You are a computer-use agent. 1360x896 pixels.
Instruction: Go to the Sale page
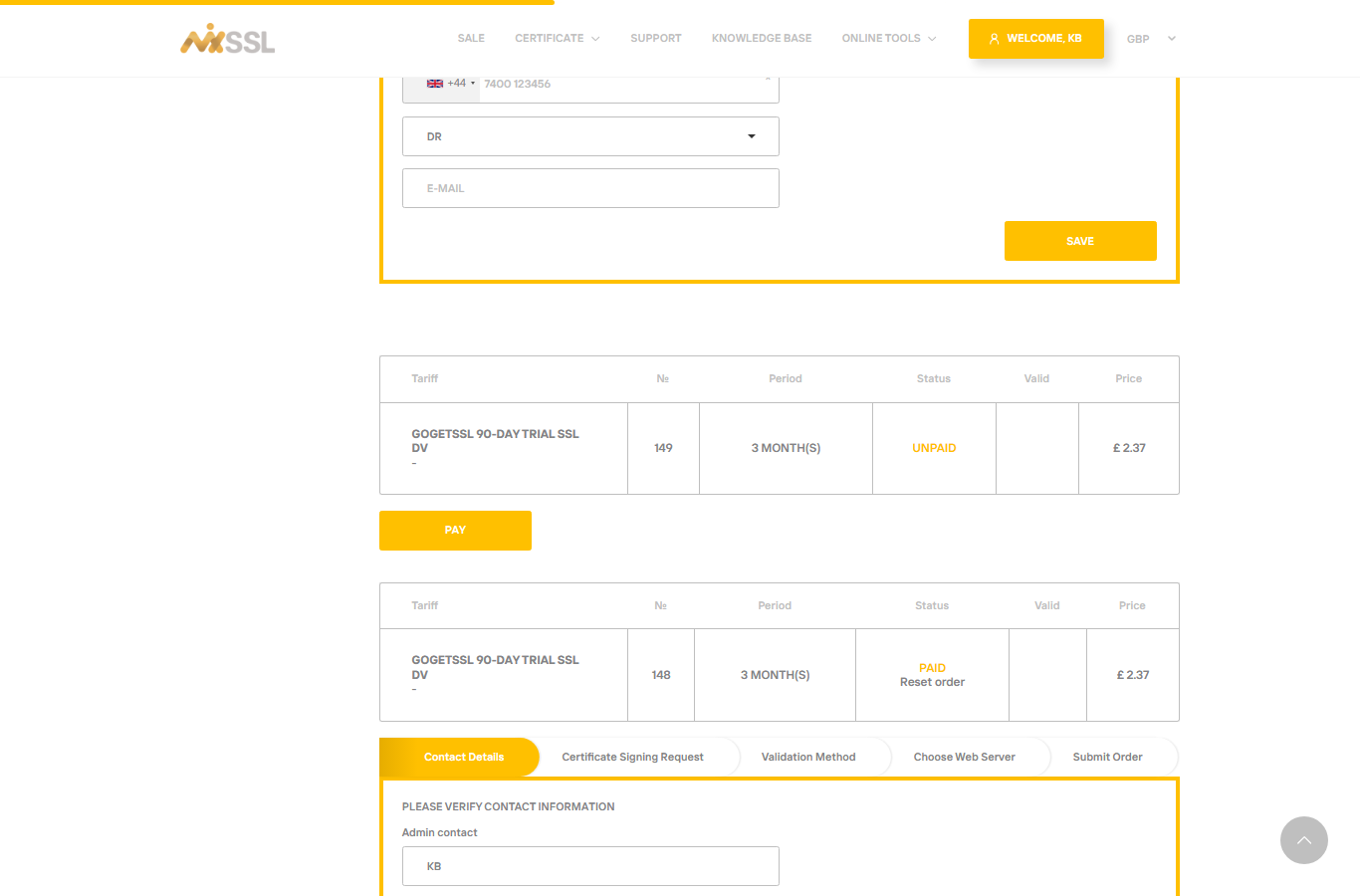[x=471, y=39]
